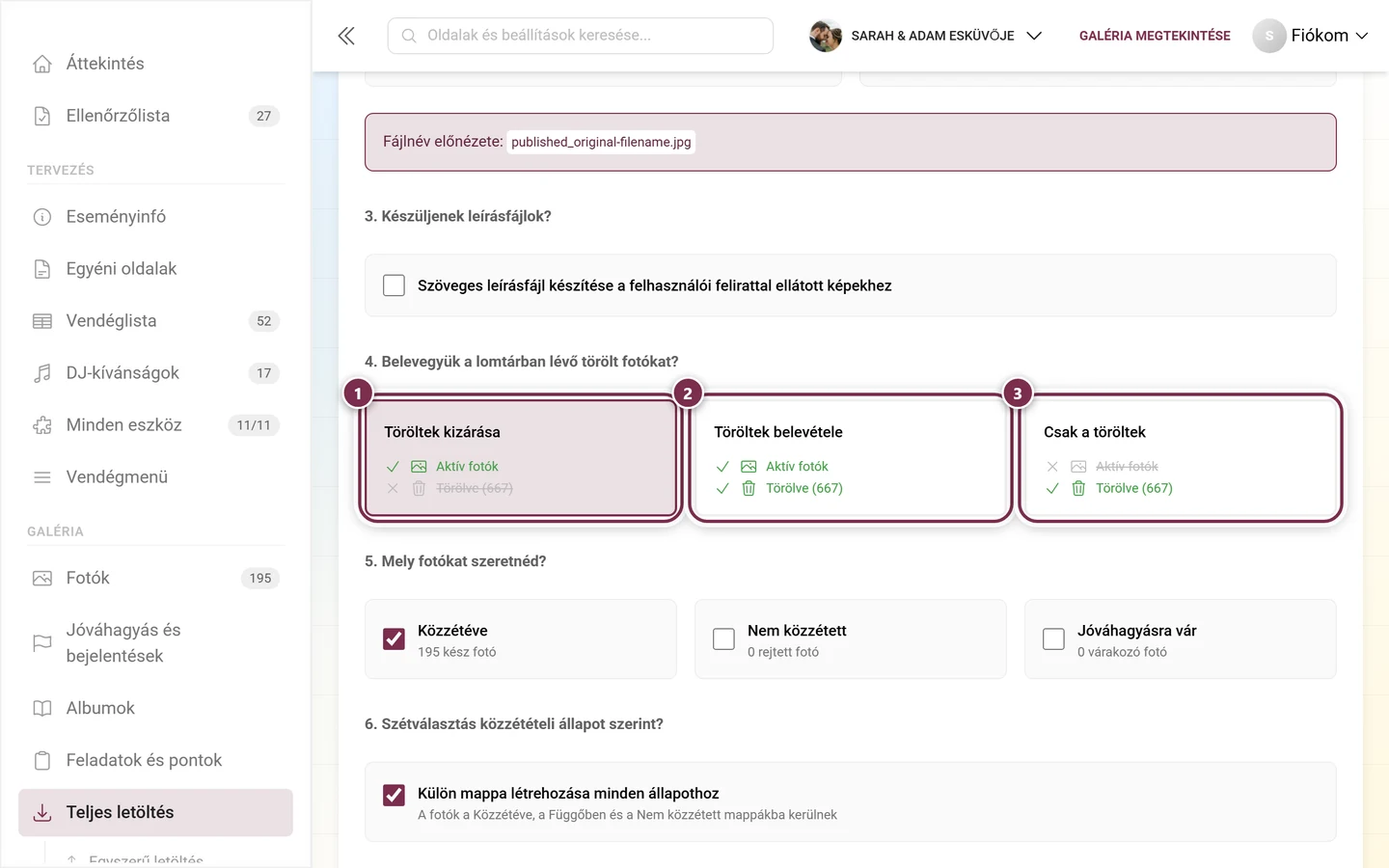Screen dimensions: 1389x868
Task: Select the Csak a töröltek option card
Action: 1181,458
